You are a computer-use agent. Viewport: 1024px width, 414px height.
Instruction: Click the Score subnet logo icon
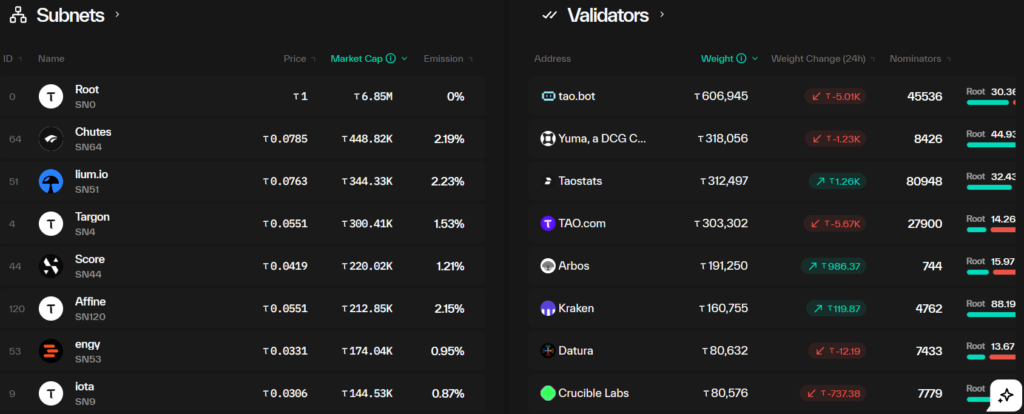pos(50,266)
